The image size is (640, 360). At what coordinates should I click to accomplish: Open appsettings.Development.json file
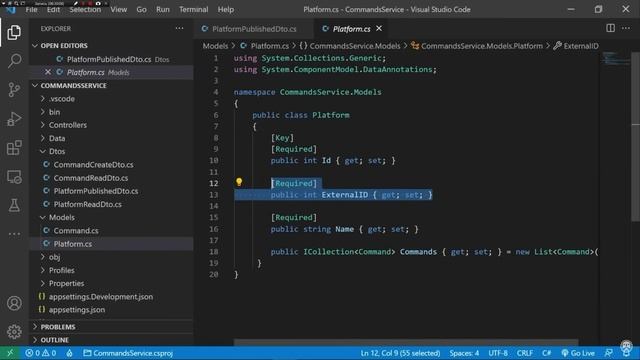(101, 297)
